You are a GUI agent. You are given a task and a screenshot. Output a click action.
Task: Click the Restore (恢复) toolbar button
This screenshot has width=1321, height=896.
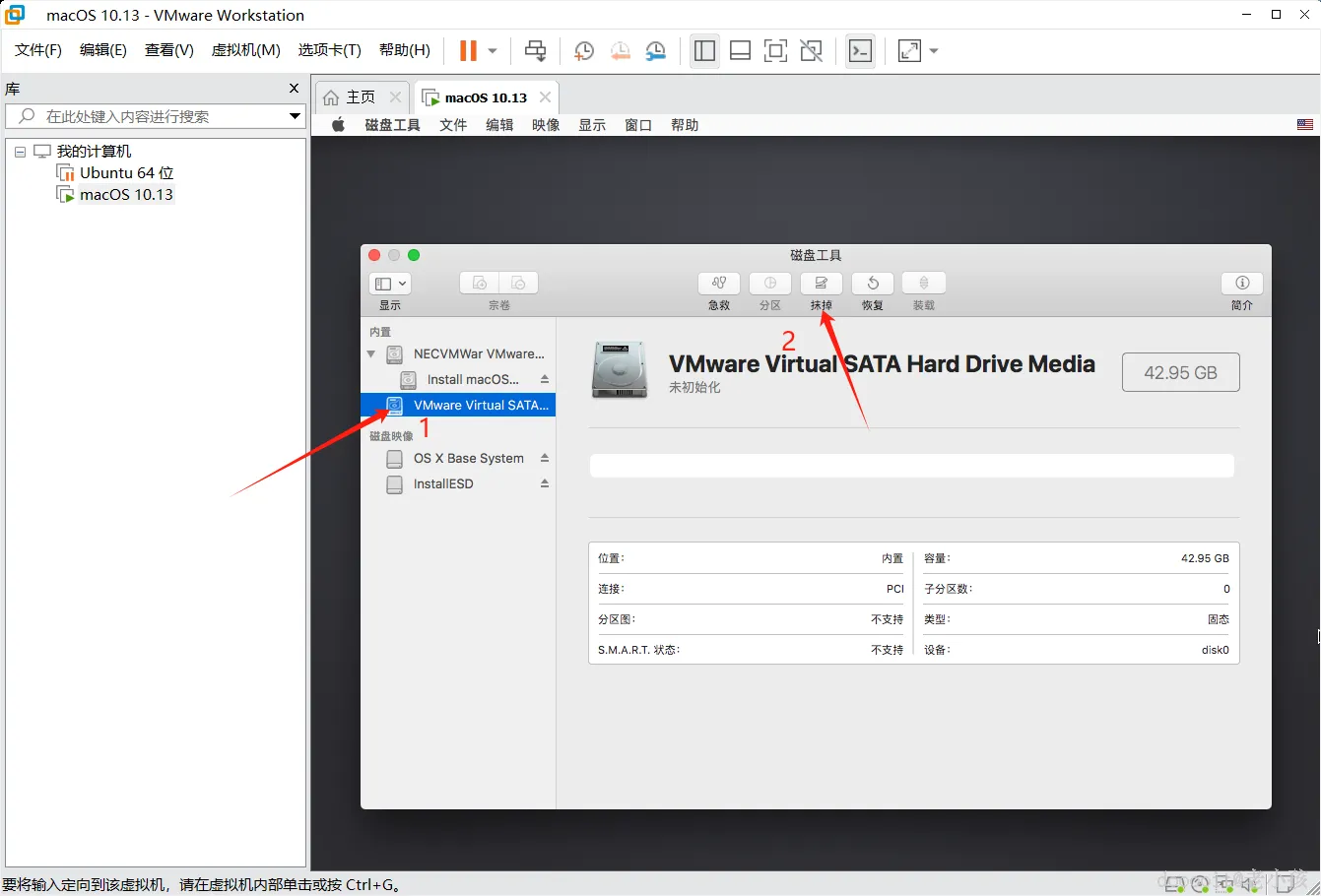(873, 284)
